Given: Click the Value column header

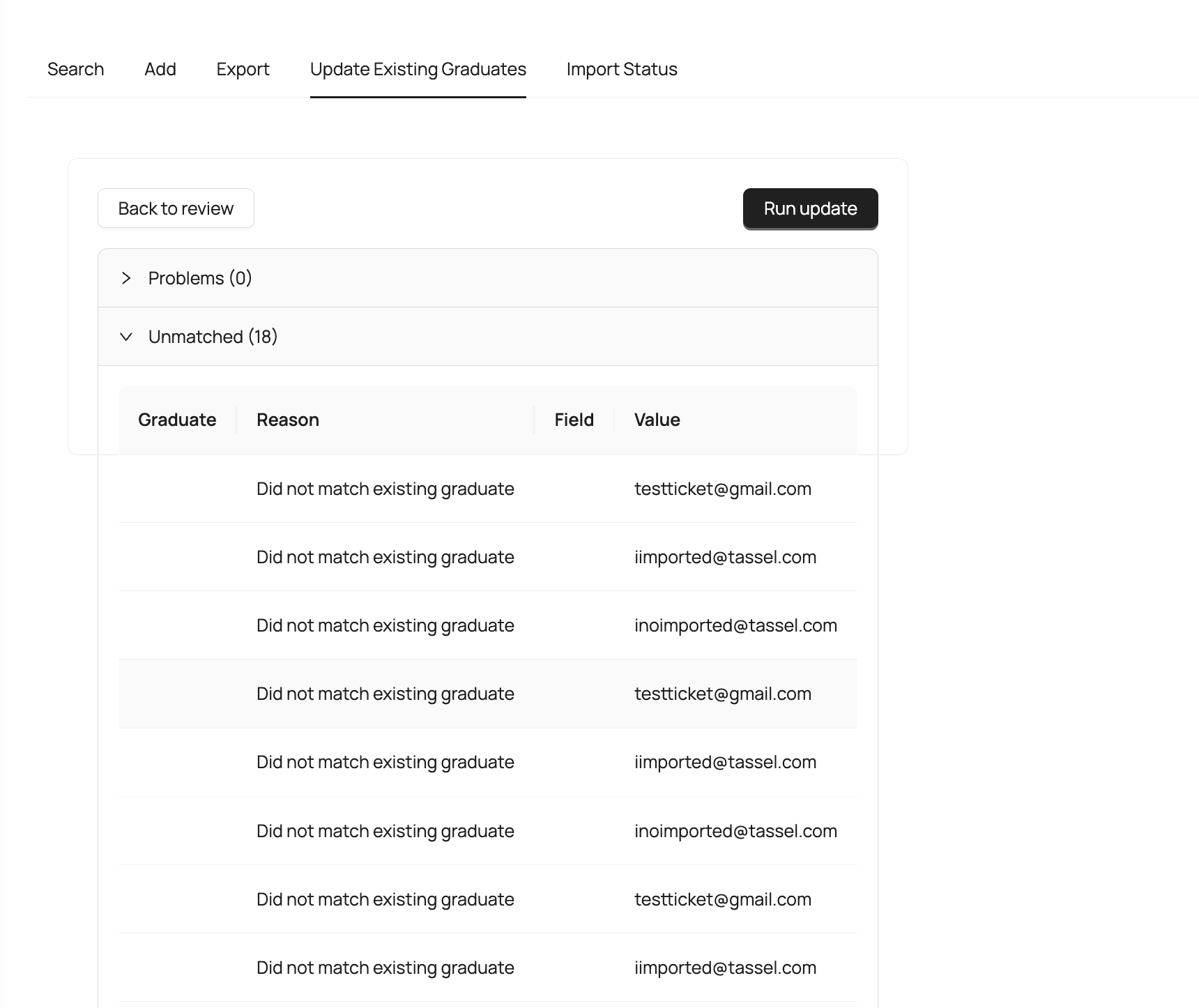Looking at the screenshot, I should [x=657, y=420].
